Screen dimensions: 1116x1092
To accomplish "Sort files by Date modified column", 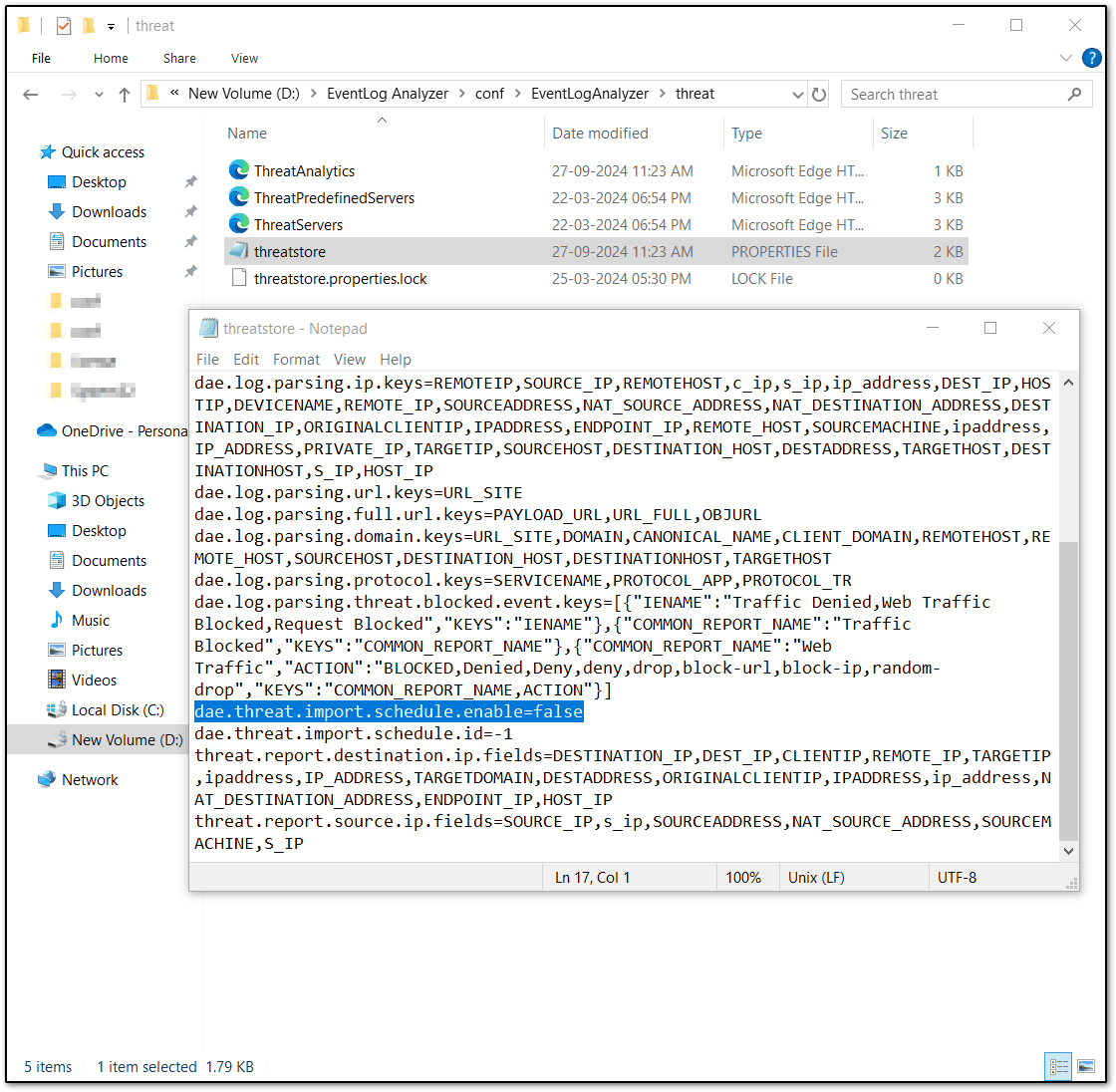I will (600, 133).
